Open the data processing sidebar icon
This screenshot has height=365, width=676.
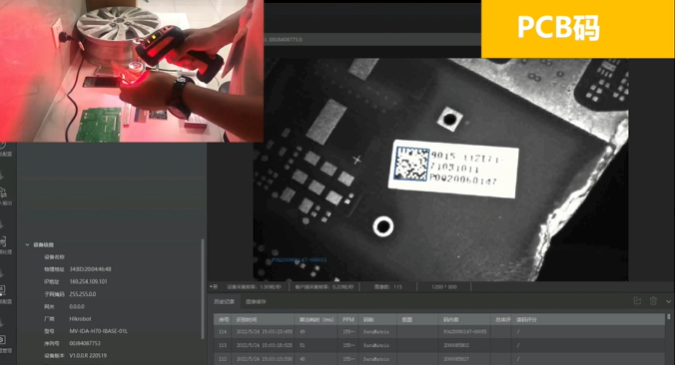click(x=3, y=245)
